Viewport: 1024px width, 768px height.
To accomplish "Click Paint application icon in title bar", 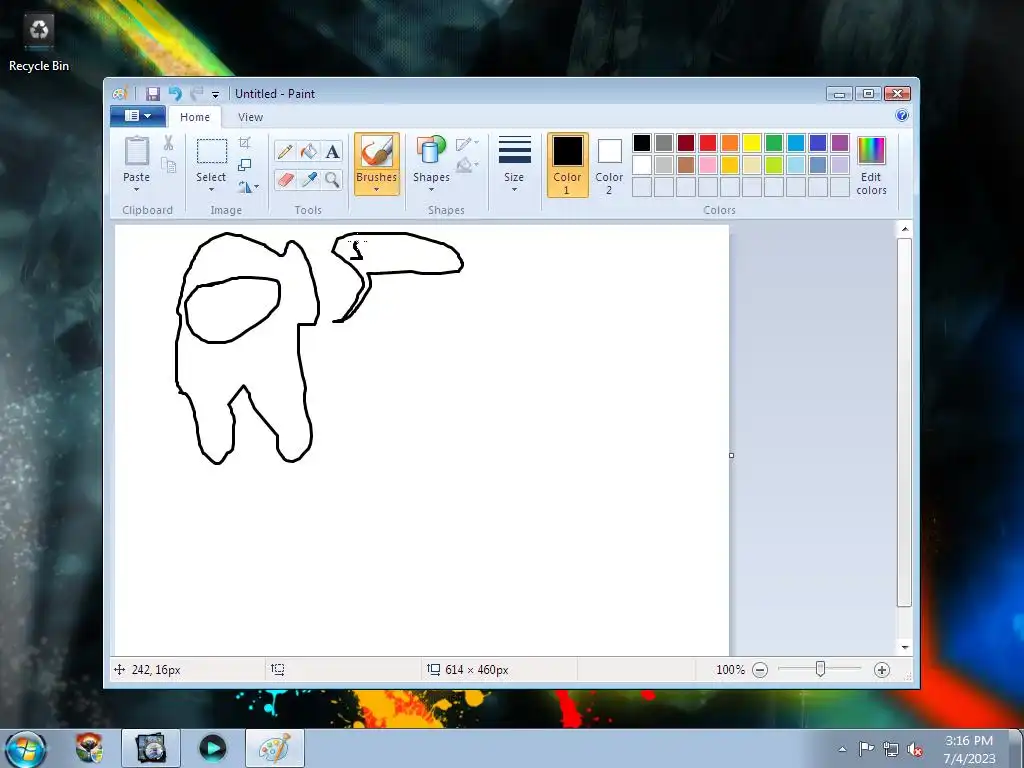I will 120,94.
